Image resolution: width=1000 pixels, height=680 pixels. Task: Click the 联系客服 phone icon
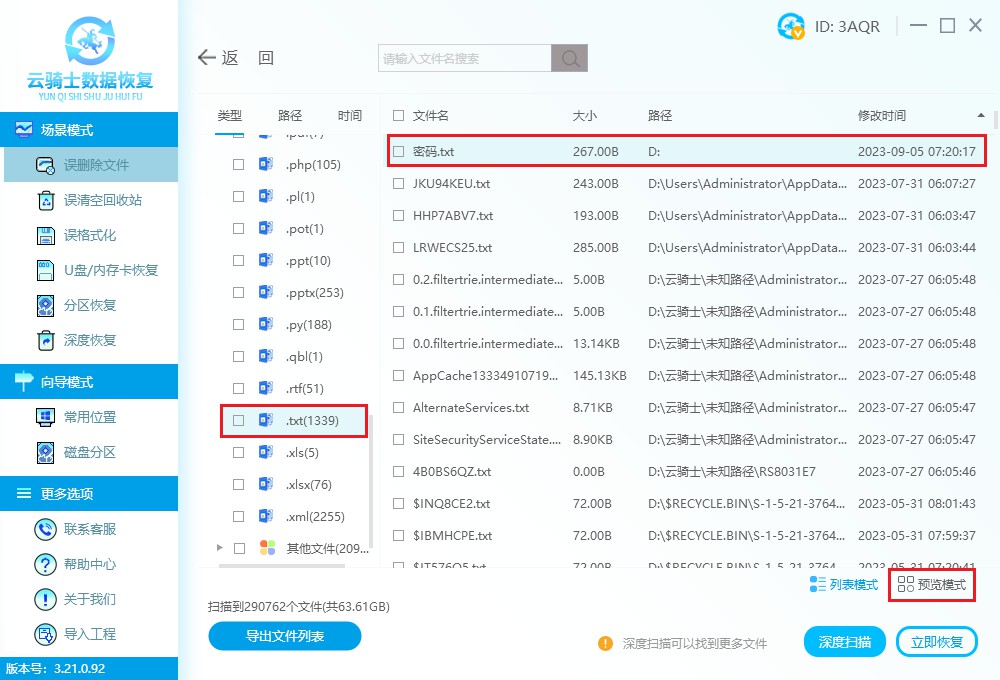(45, 529)
